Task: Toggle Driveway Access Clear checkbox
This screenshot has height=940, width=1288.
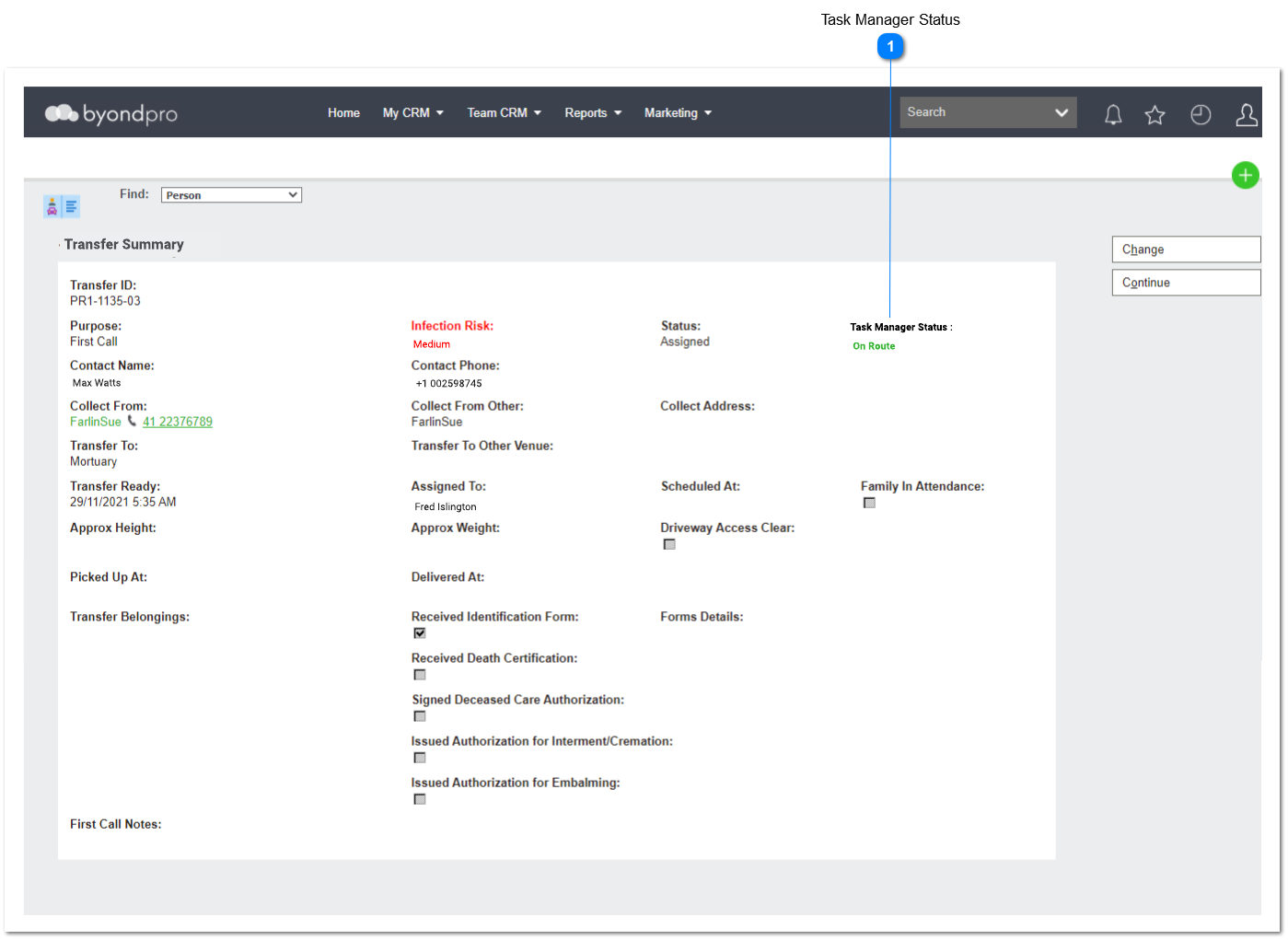Action: pos(669,544)
